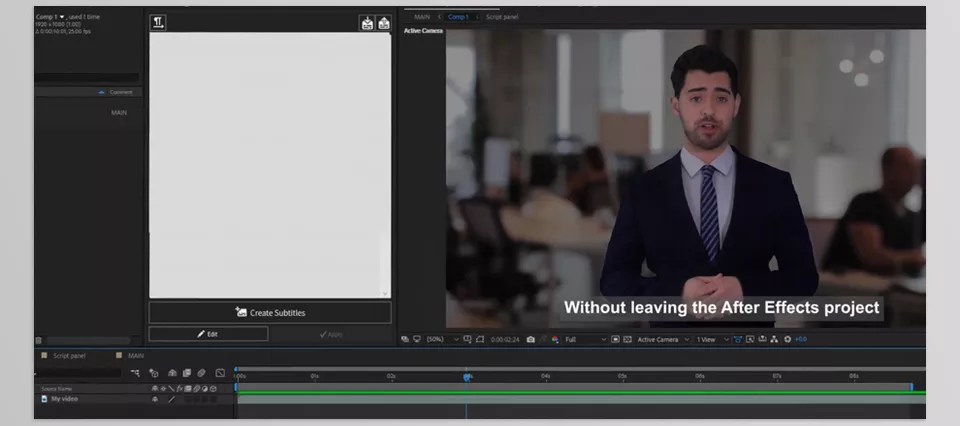Click the text direction paragraph icon
Viewport: 960px width, 426px height.
pyautogui.click(x=158, y=23)
